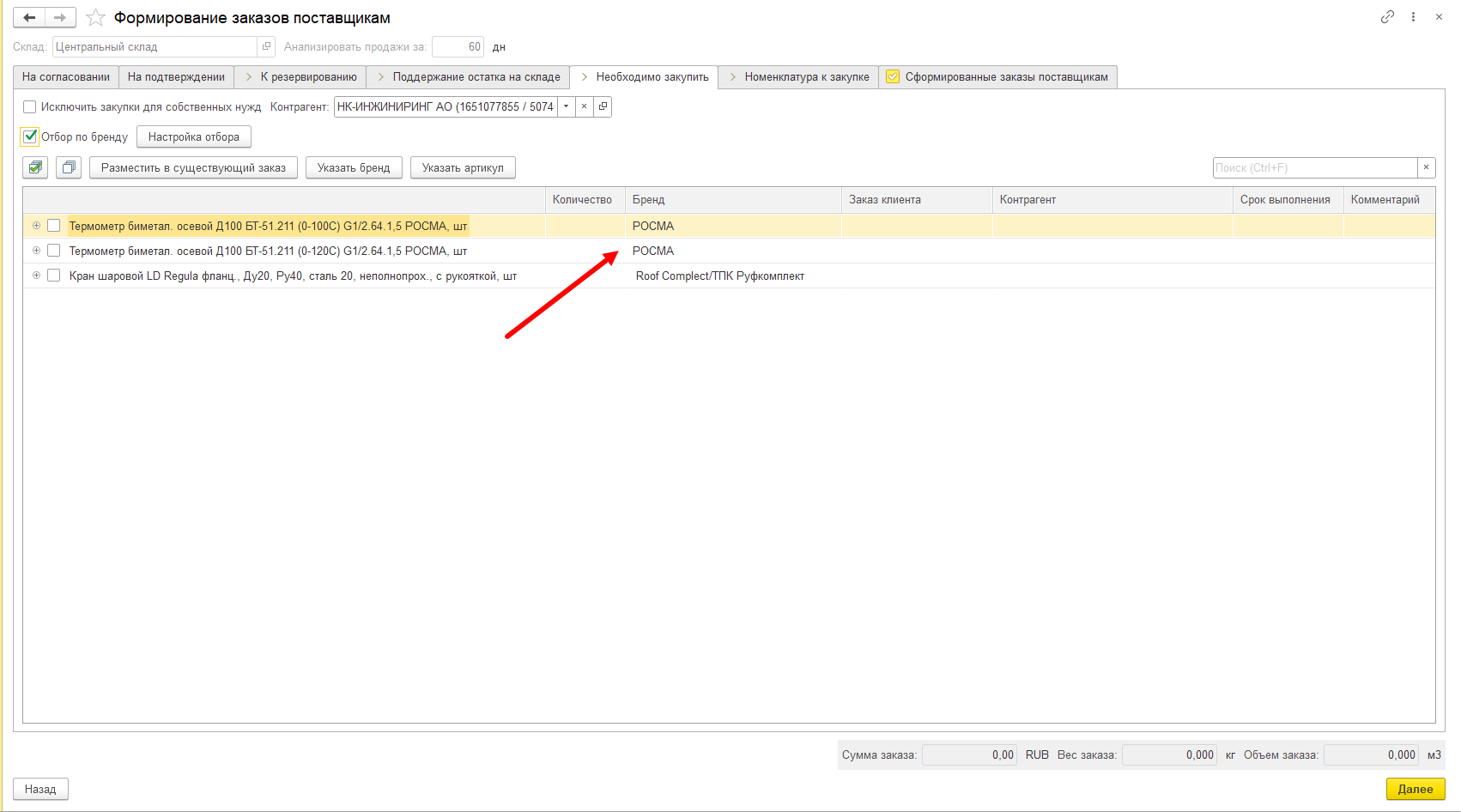Switch to 'На подтверждении' tab
1461x812 pixels.
(x=176, y=76)
